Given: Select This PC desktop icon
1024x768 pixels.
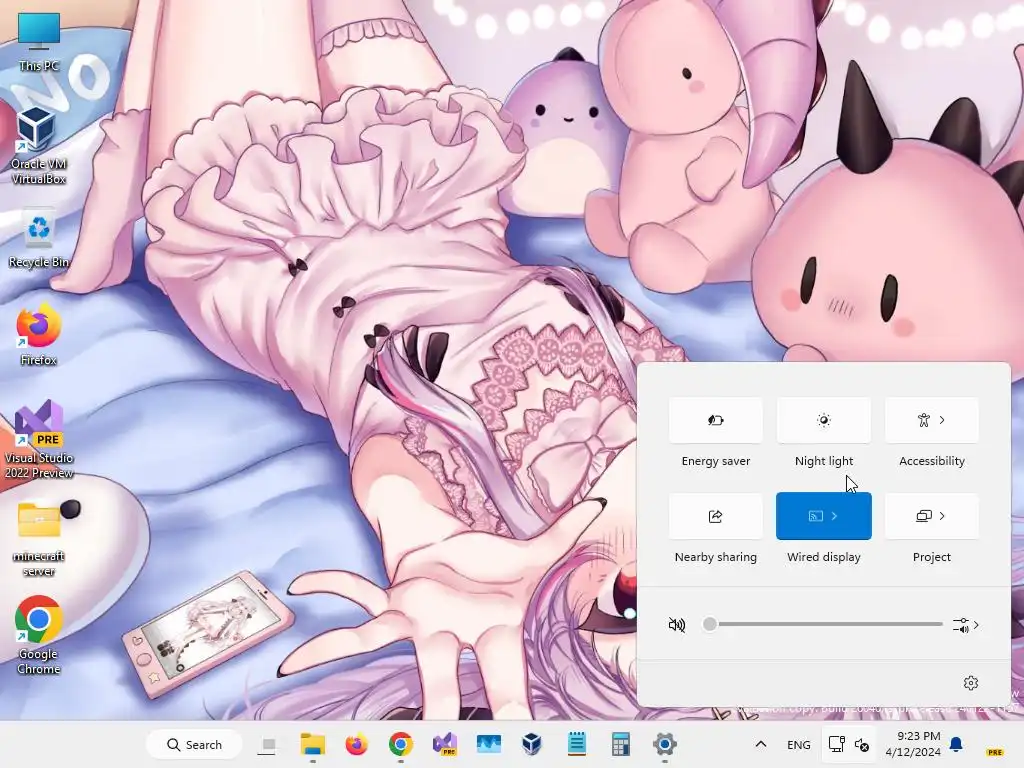Looking at the screenshot, I should tap(39, 42).
